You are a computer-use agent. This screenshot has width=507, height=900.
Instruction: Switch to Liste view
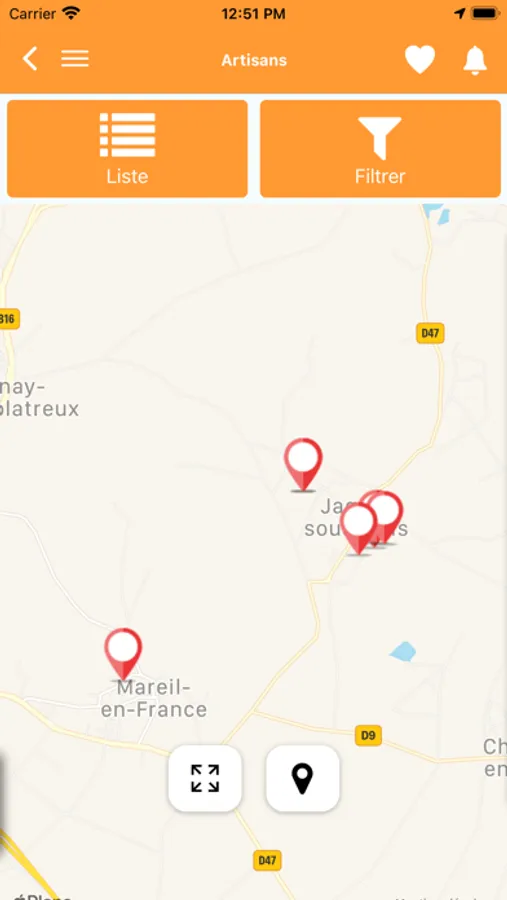tap(127, 149)
